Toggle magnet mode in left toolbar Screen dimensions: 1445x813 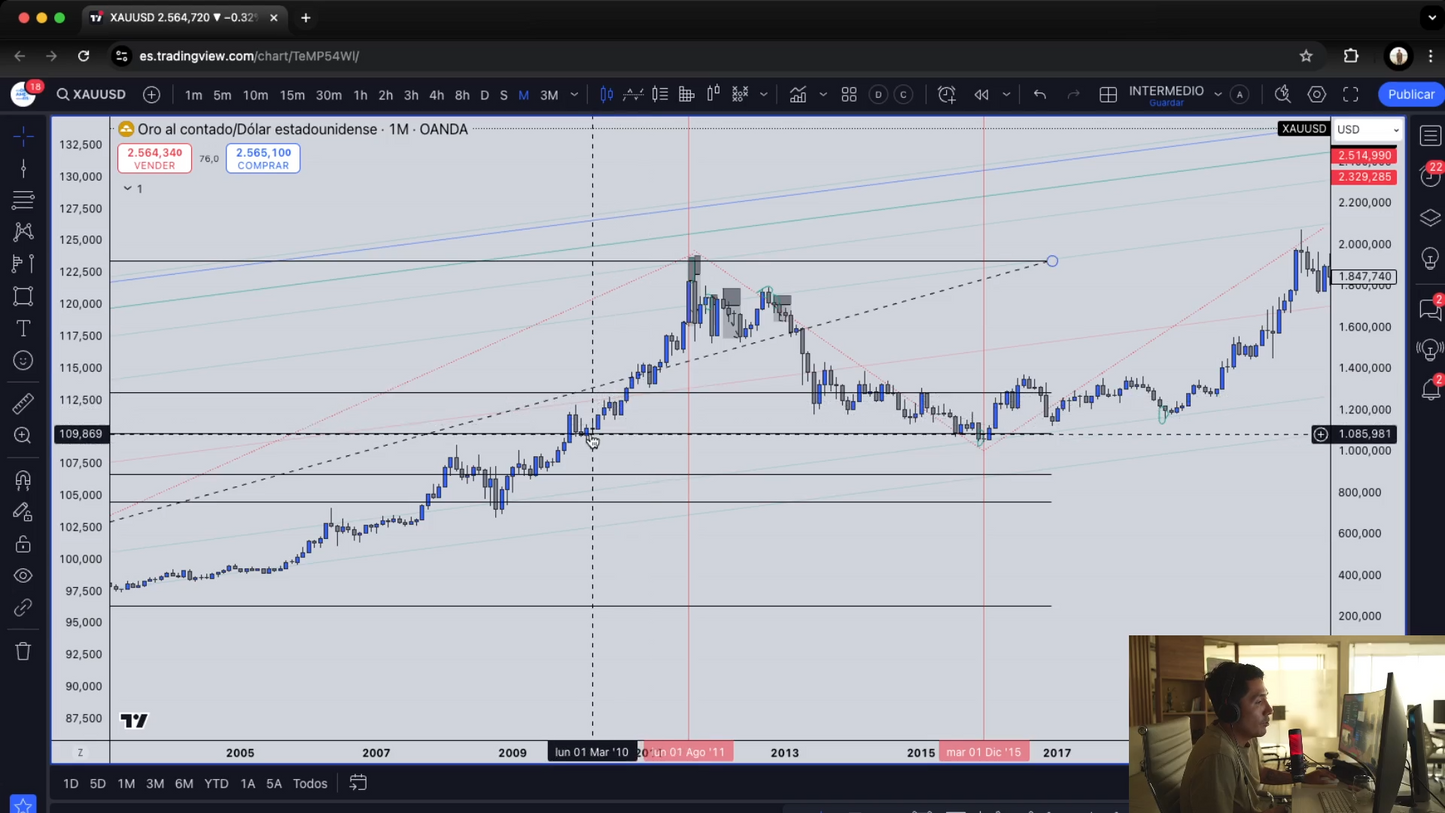[x=23, y=480]
